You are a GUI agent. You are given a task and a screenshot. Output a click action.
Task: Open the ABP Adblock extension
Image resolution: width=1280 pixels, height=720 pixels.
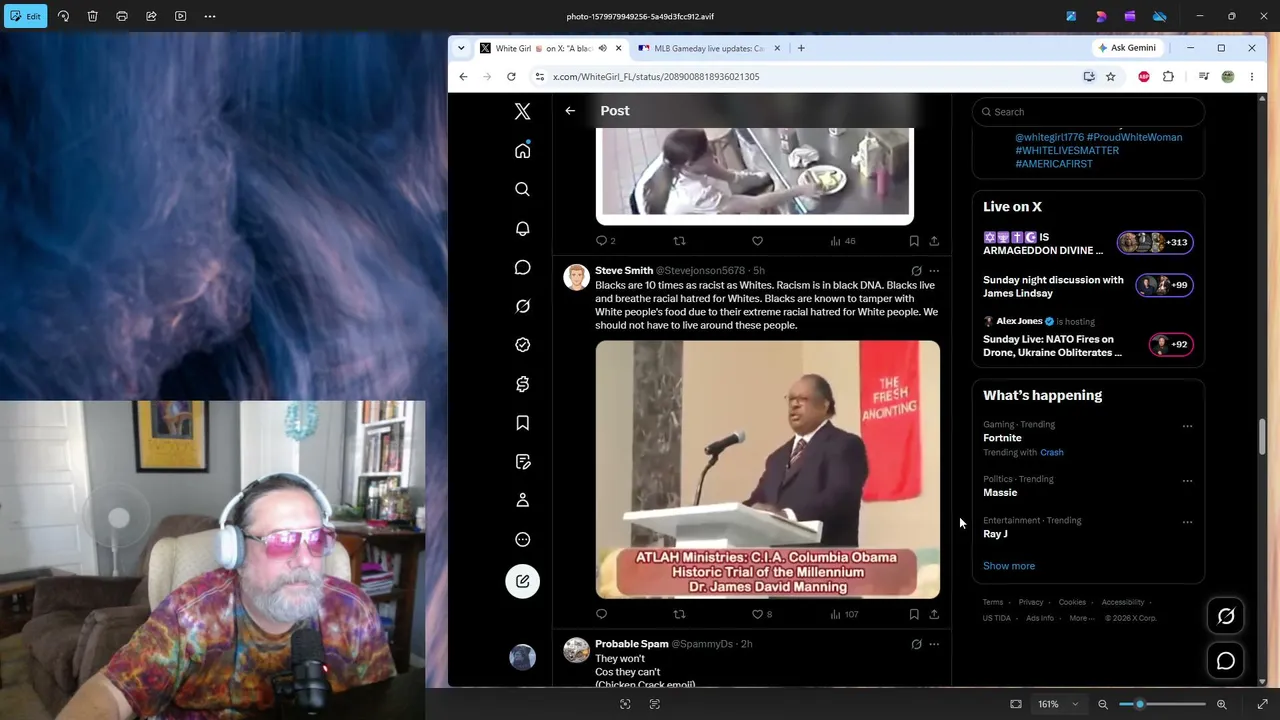point(1144,77)
